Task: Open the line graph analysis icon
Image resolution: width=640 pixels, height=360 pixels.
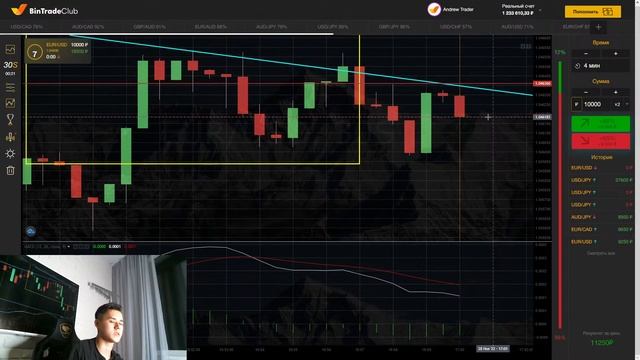Action: click(x=10, y=103)
